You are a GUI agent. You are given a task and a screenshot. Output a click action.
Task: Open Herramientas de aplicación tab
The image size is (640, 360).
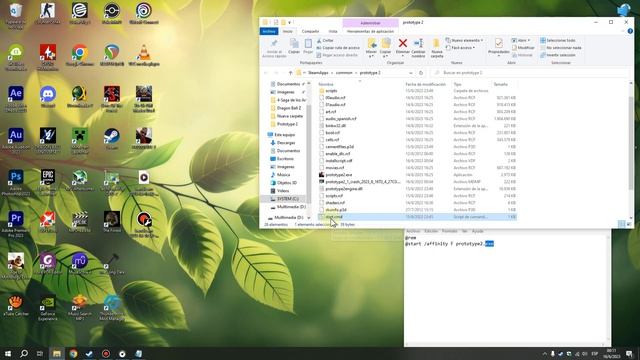[371, 31]
